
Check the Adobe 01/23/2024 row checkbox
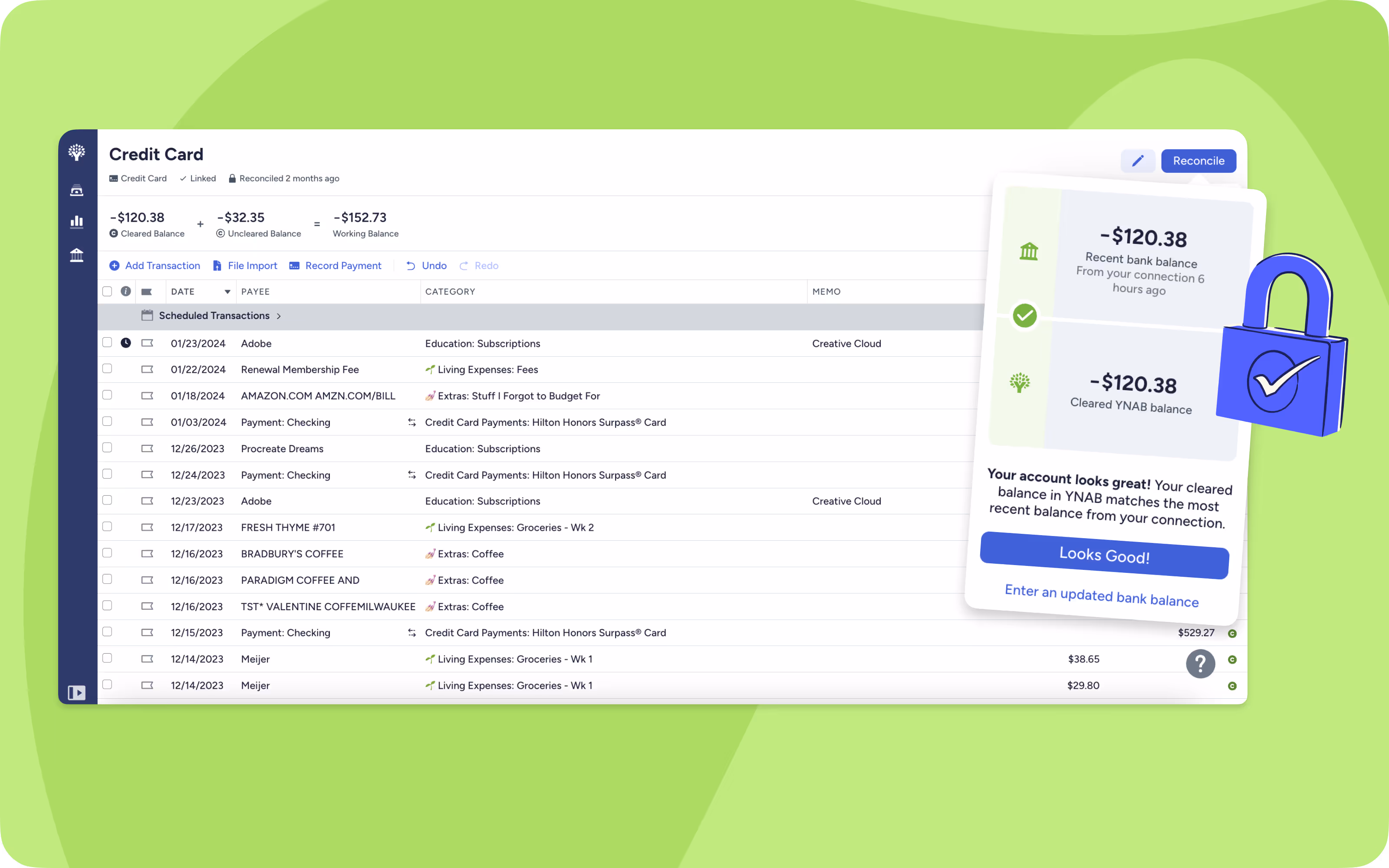107,342
